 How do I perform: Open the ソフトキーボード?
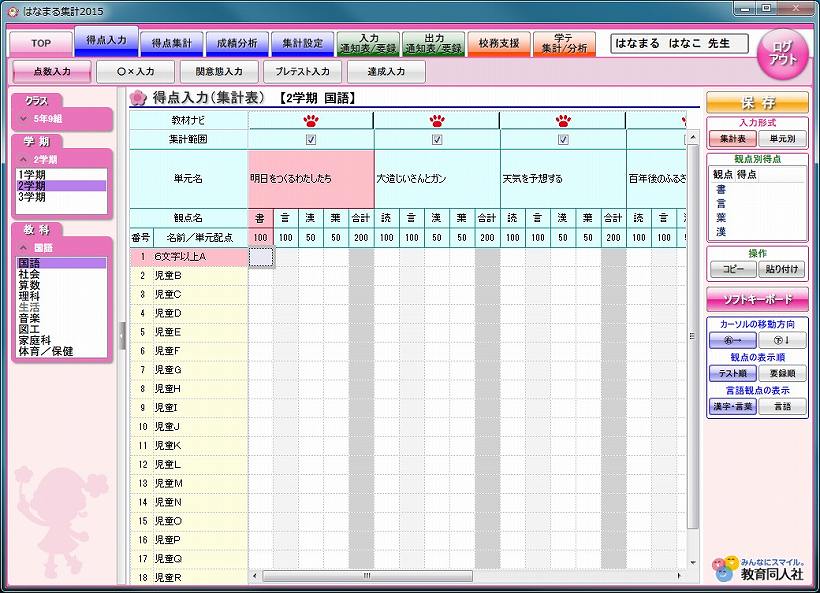pyautogui.click(x=757, y=299)
